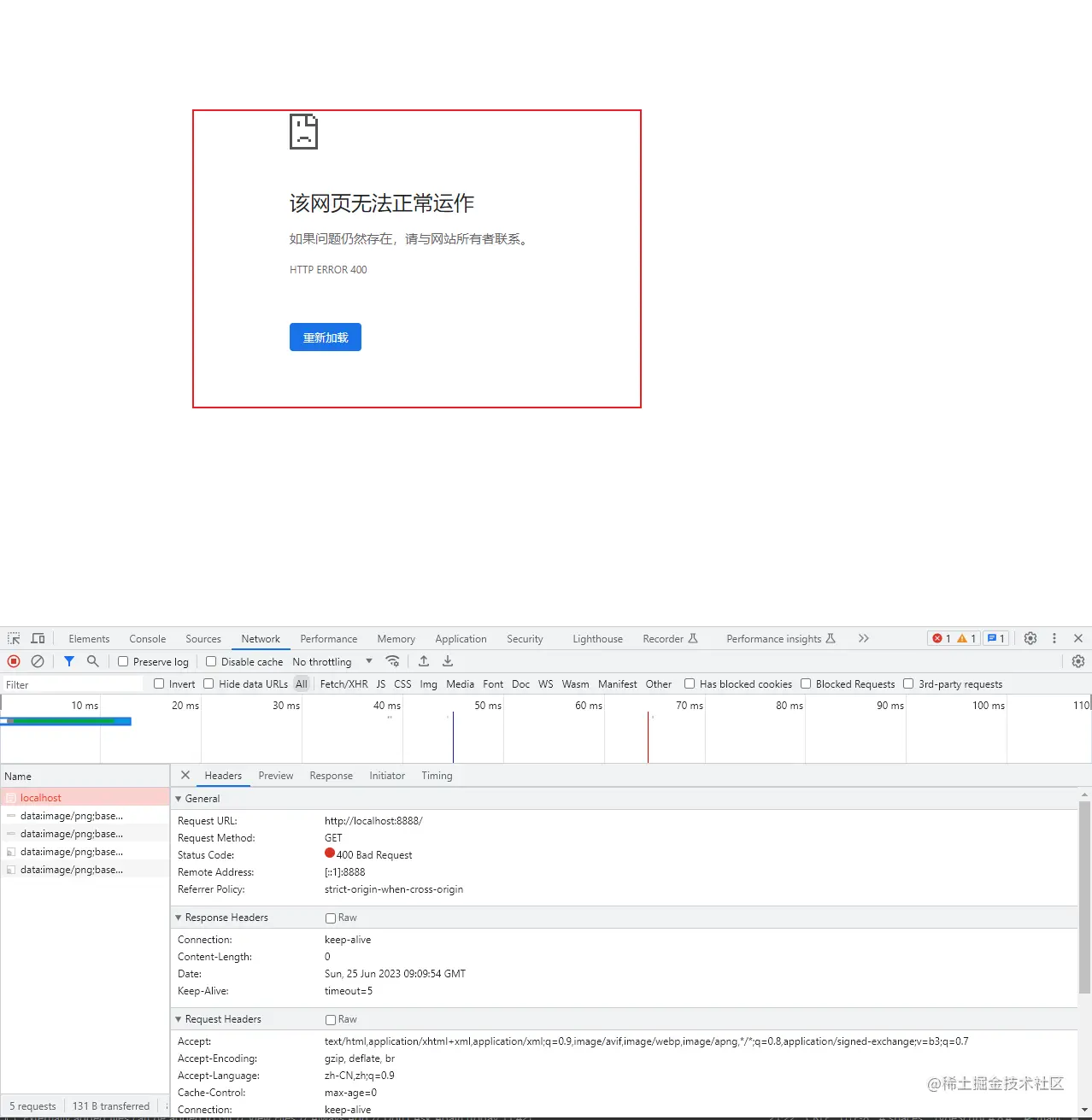The image size is (1092, 1120).
Task: Open the Recorder tab
Action: point(671,639)
